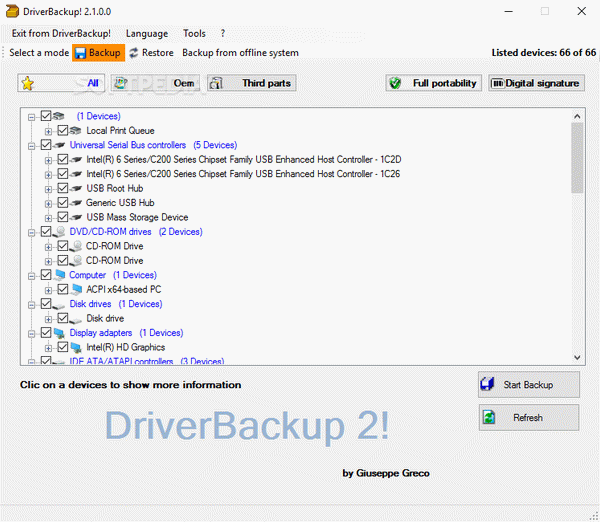Enable Full portability filter
The height and width of the screenshot is (522, 600).
click(x=434, y=83)
